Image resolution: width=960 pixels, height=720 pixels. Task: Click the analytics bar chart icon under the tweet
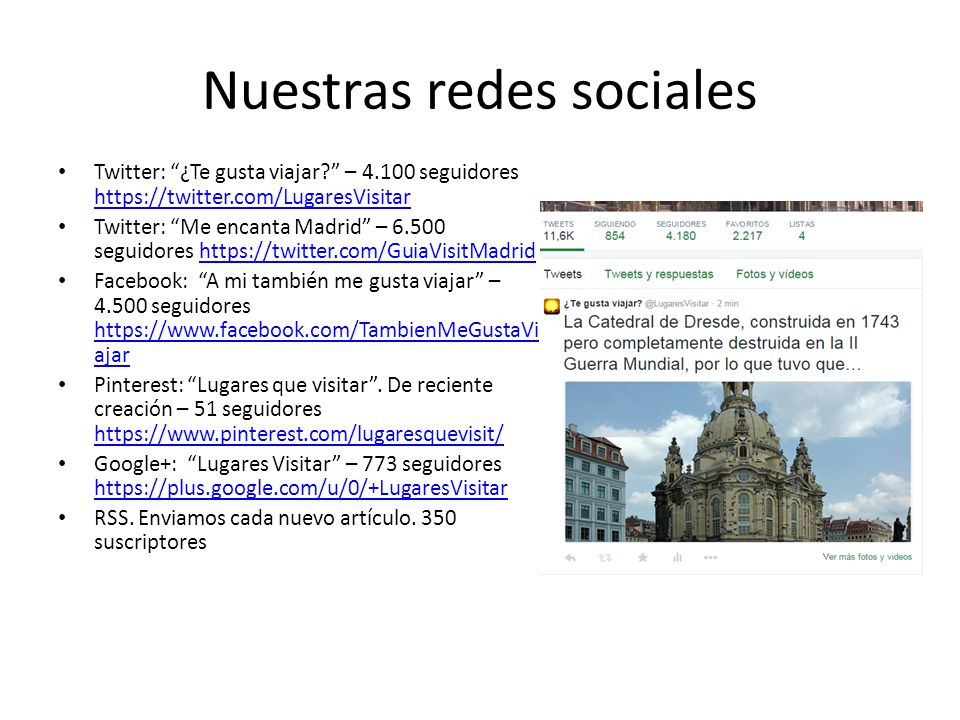point(677,557)
